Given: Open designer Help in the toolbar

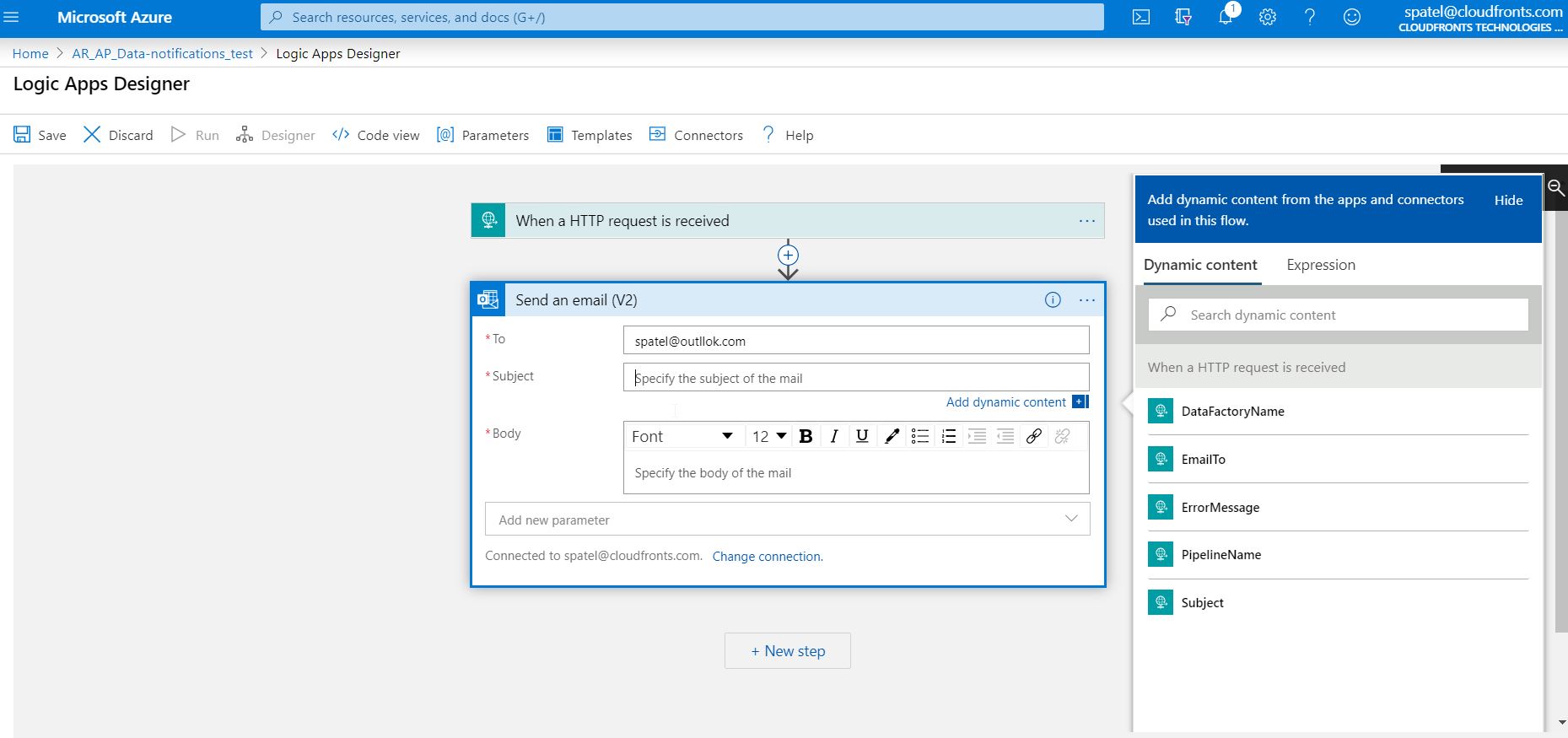Looking at the screenshot, I should (x=787, y=135).
